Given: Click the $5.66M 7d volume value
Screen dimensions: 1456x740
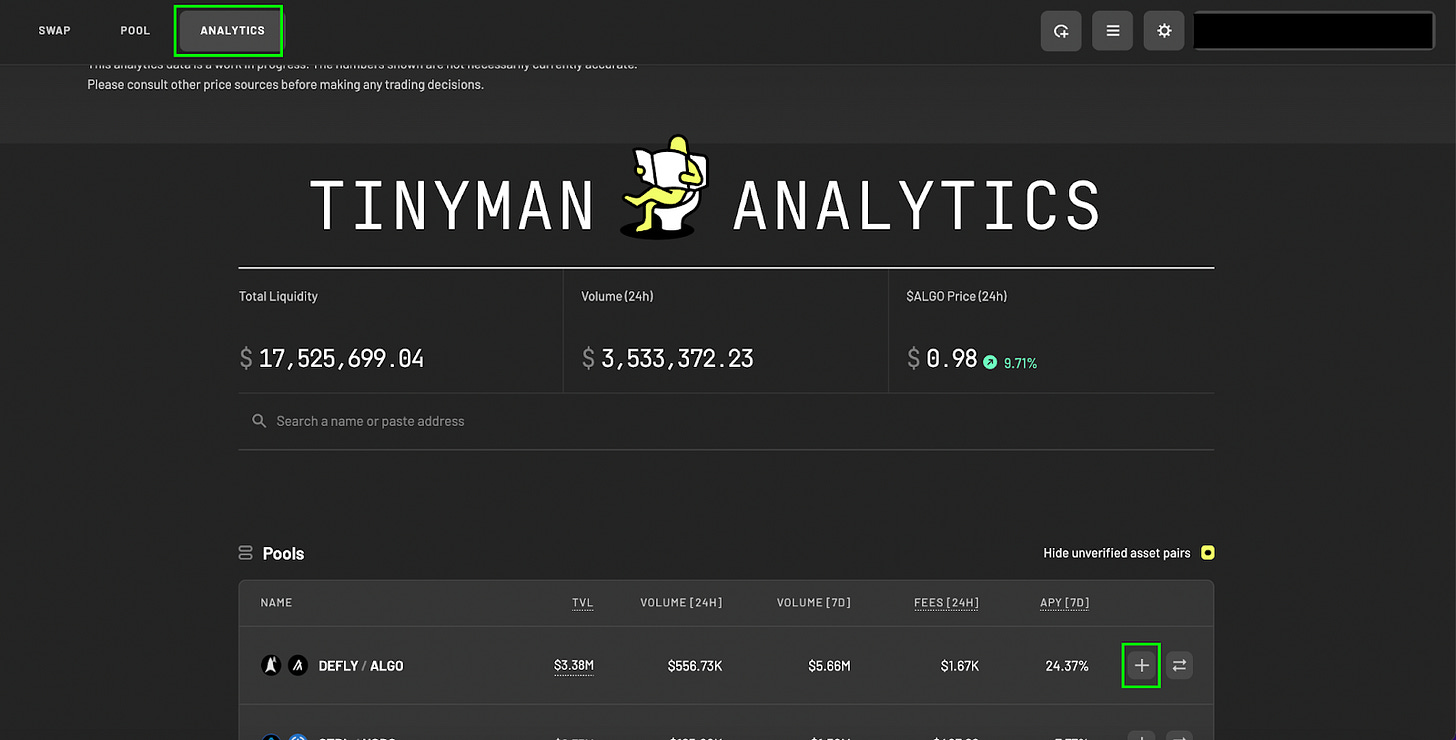Looking at the screenshot, I should click(829, 666).
